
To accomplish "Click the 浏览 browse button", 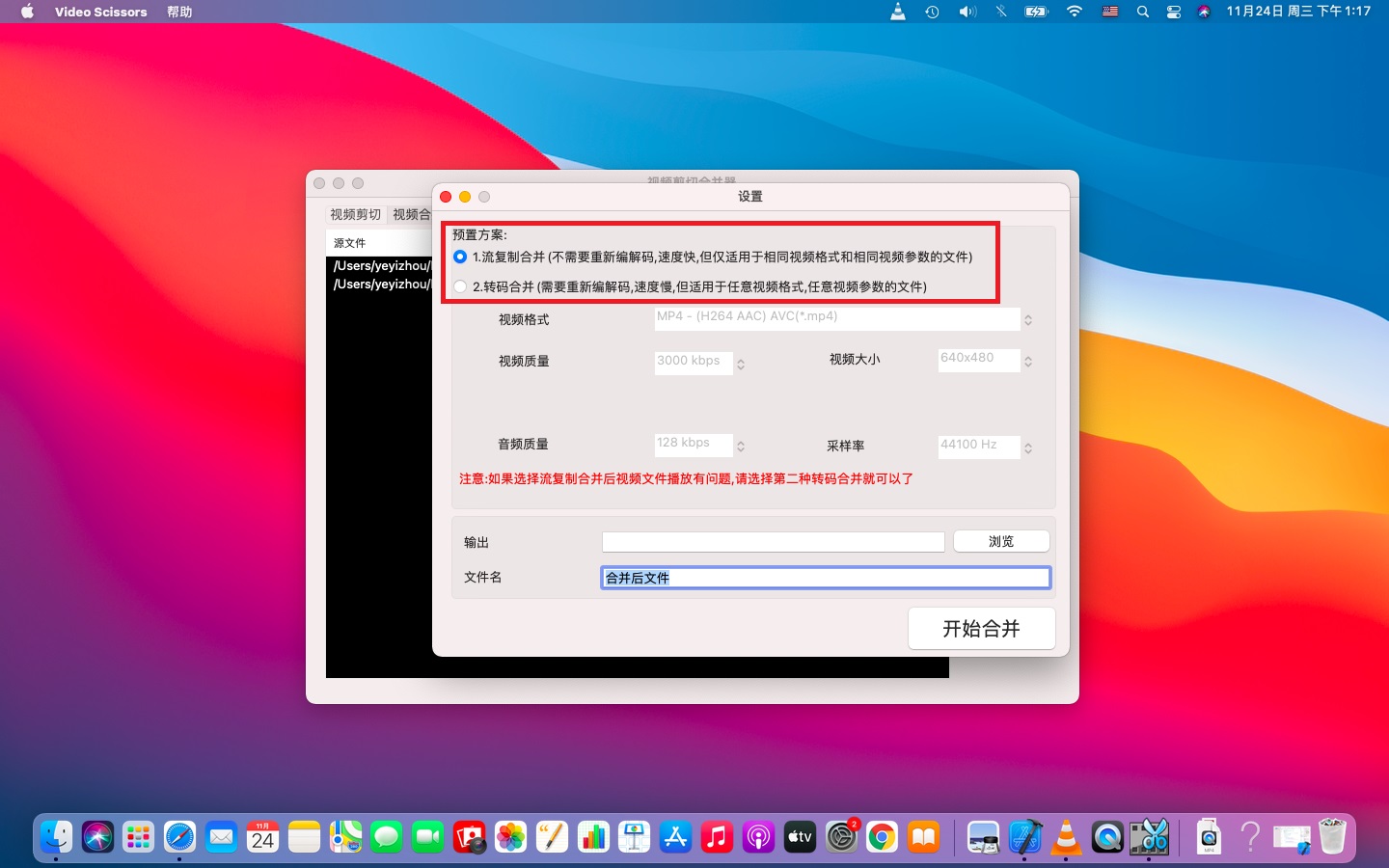I will tap(1001, 542).
